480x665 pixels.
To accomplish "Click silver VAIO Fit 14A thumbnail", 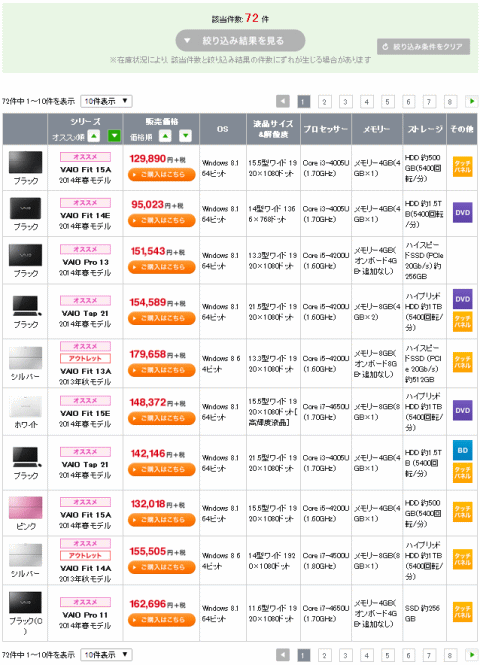I will [x=25, y=555].
